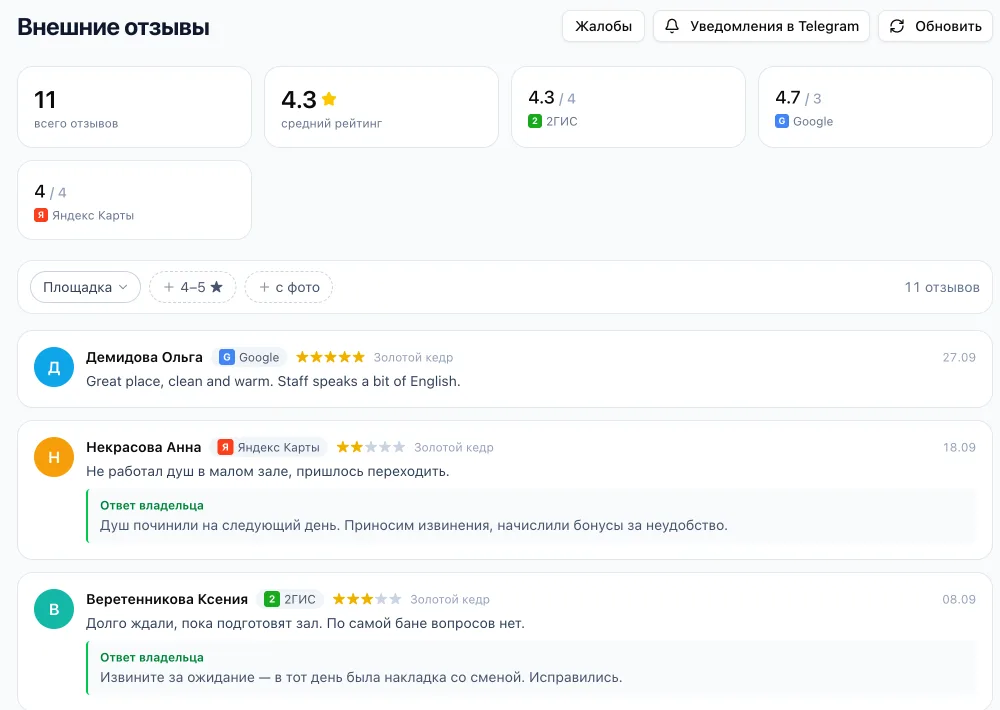Click Веретенникова Ксения's teal avatar
The image size is (1000, 710).
(x=54, y=609)
